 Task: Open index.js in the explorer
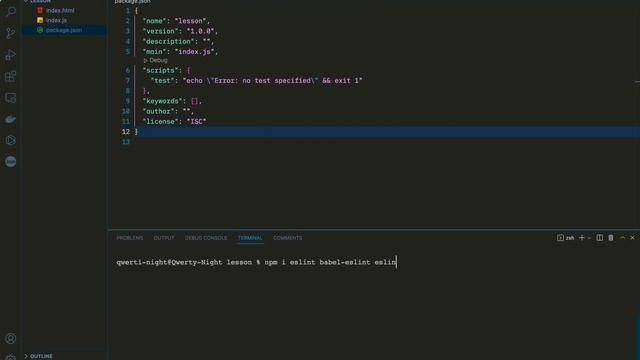click(56, 20)
